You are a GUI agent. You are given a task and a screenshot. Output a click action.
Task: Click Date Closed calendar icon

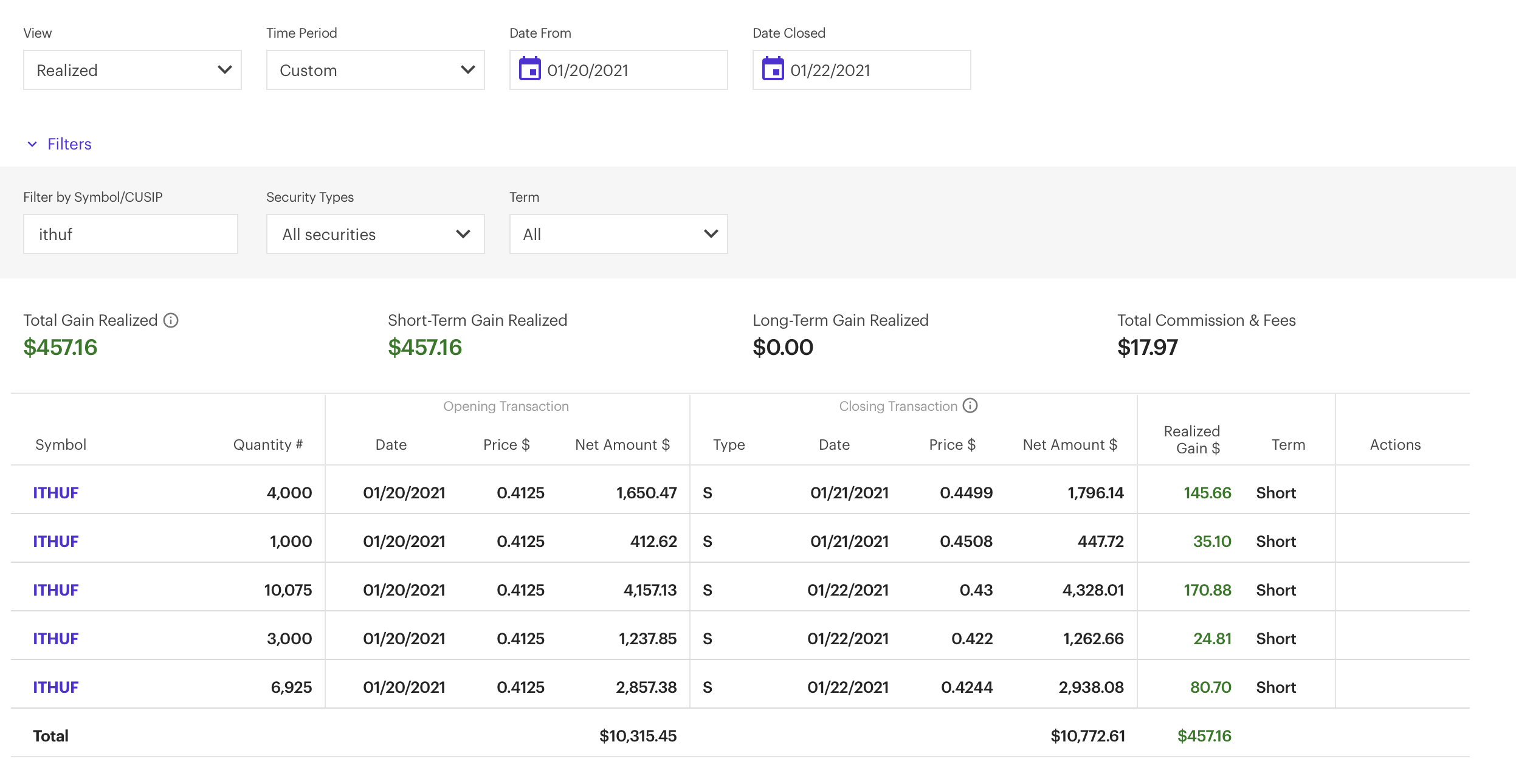tap(773, 69)
